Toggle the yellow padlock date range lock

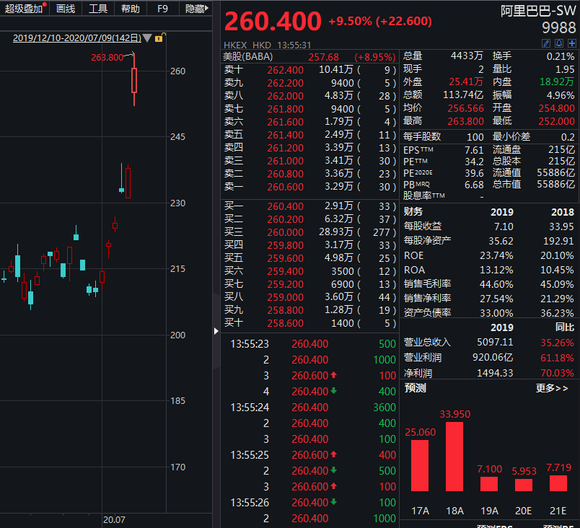point(160,37)
